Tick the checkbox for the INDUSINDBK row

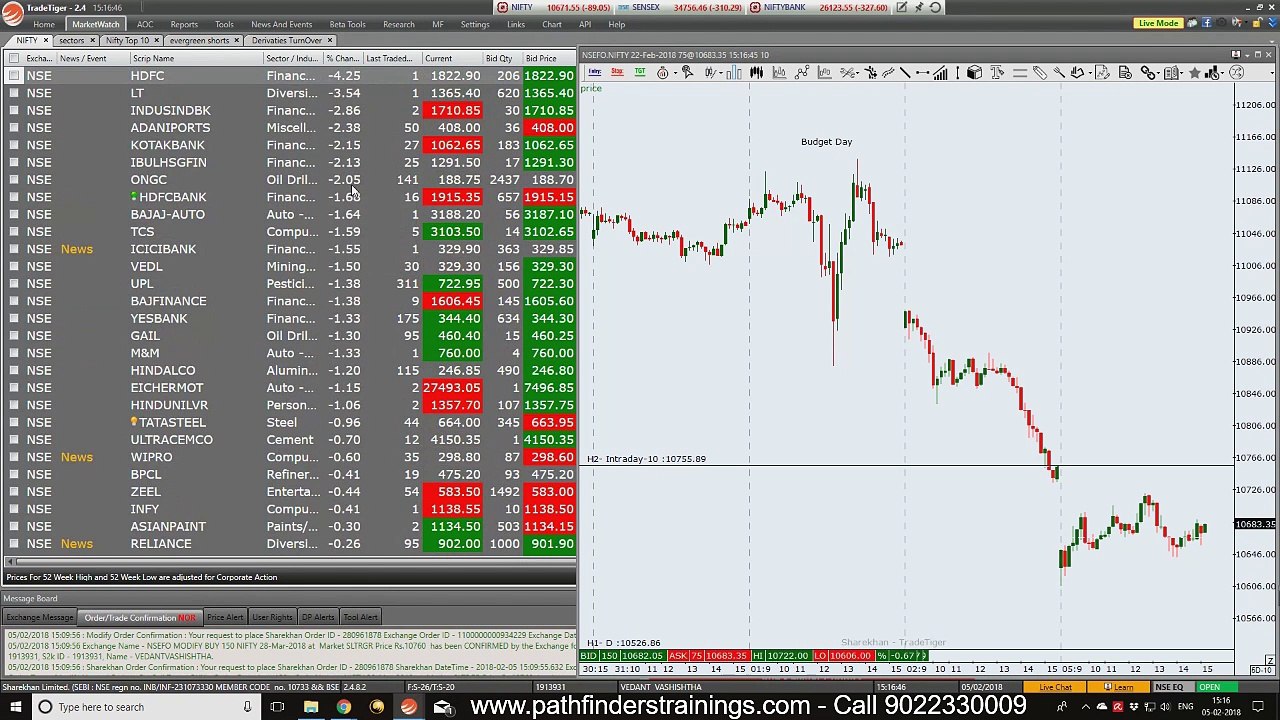[14, 110]
